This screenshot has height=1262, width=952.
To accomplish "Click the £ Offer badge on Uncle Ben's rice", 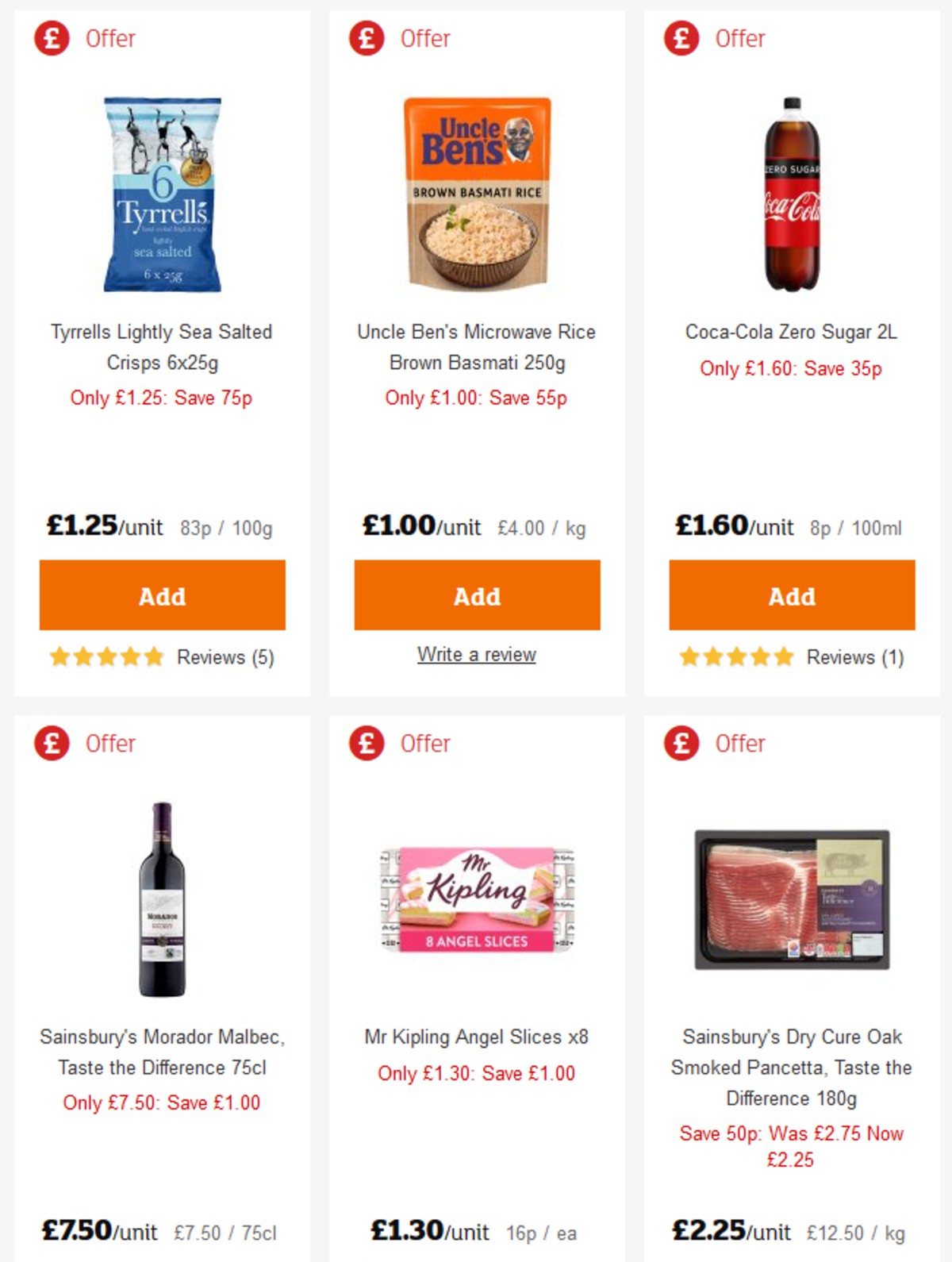I will click(364, 38).
